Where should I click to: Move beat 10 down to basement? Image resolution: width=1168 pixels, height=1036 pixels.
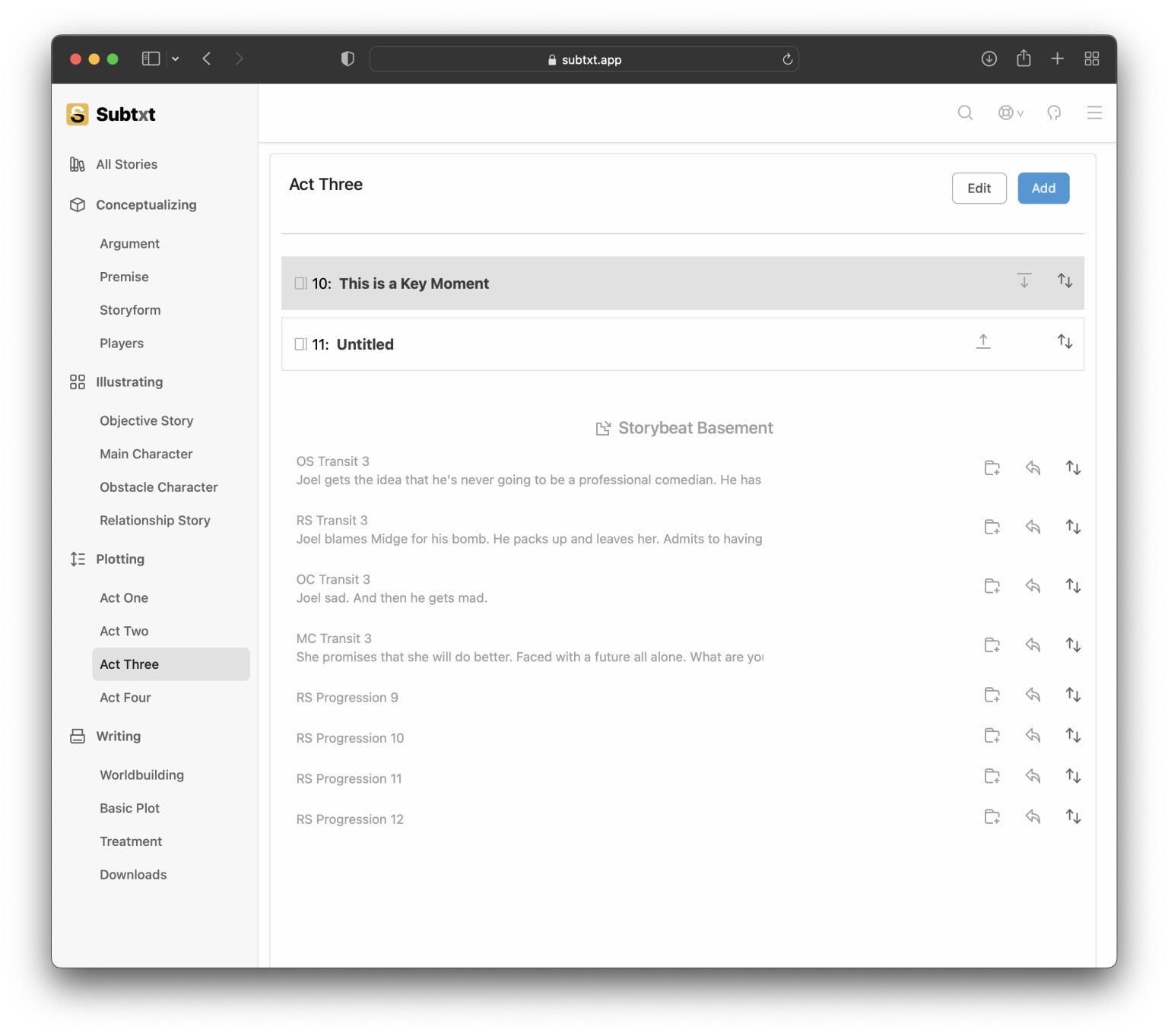(x=1024, y=280)
